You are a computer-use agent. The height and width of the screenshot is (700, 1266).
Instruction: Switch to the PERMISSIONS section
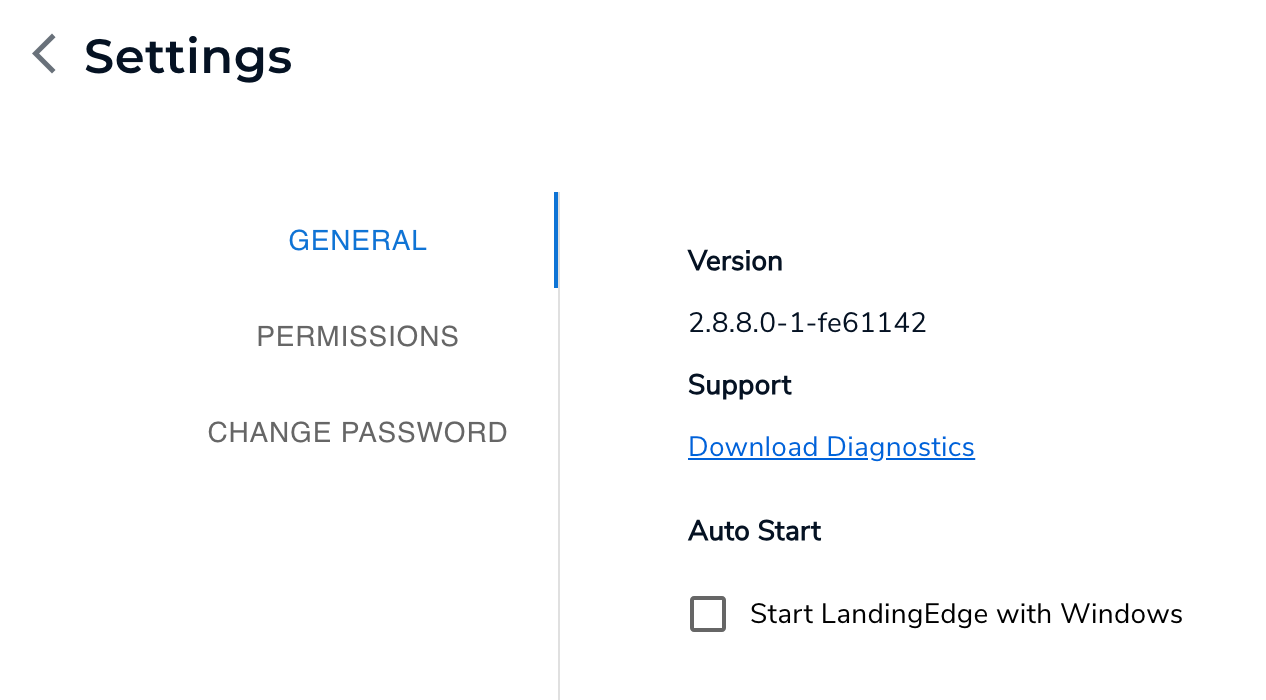click(x=357, y=336)
